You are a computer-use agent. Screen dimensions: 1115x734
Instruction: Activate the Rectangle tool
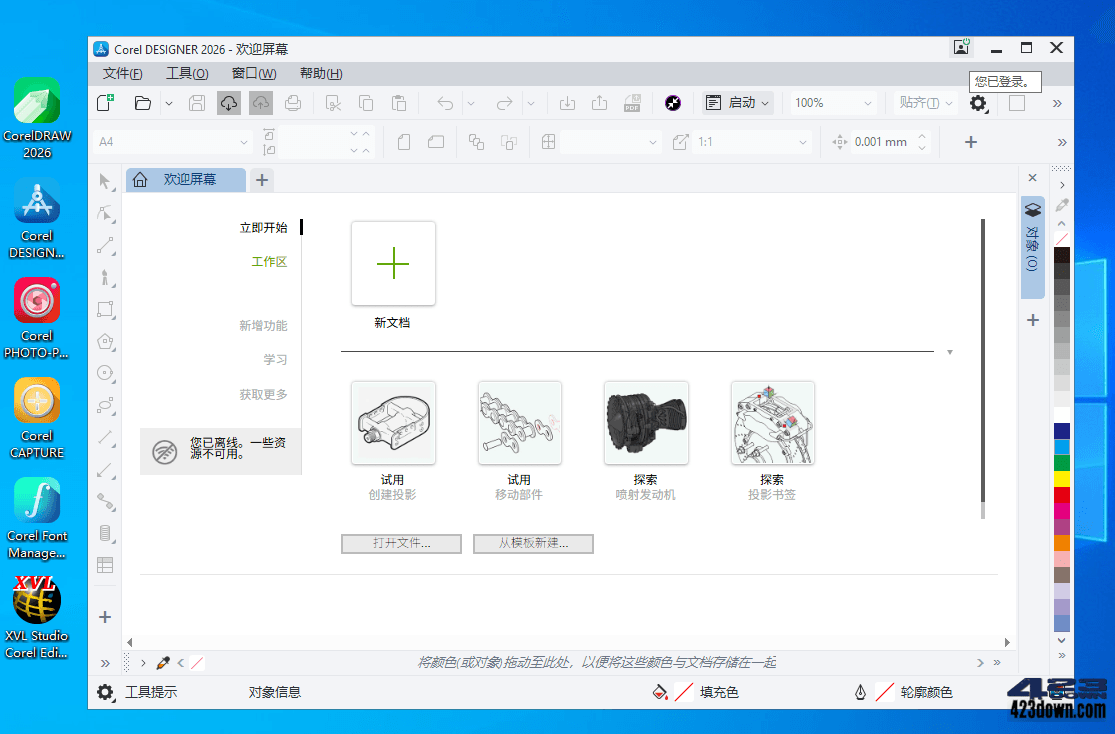coord(105,310)
